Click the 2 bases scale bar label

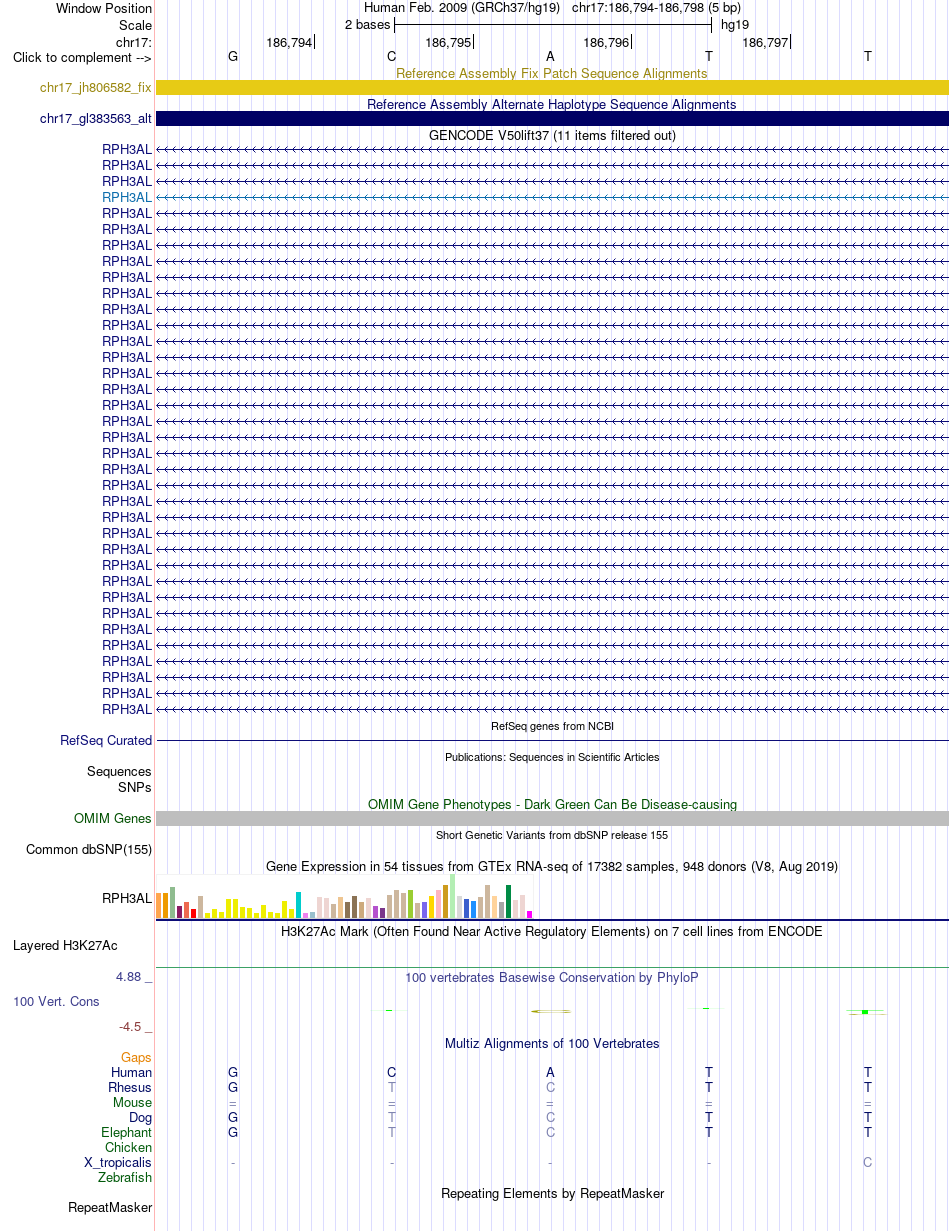(367, 25)
